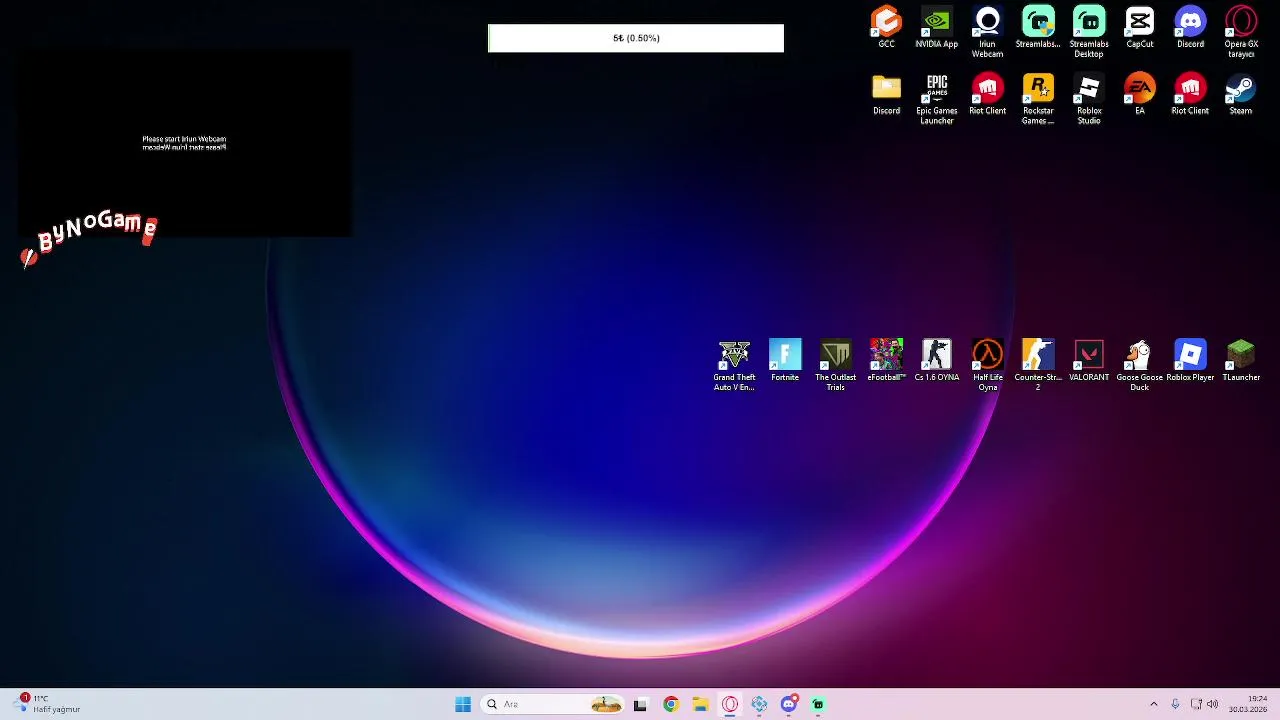This screenshot has height=720, width=1280.
Task: Switch to Opera GX in the taskbar
Action: point(730,704)
